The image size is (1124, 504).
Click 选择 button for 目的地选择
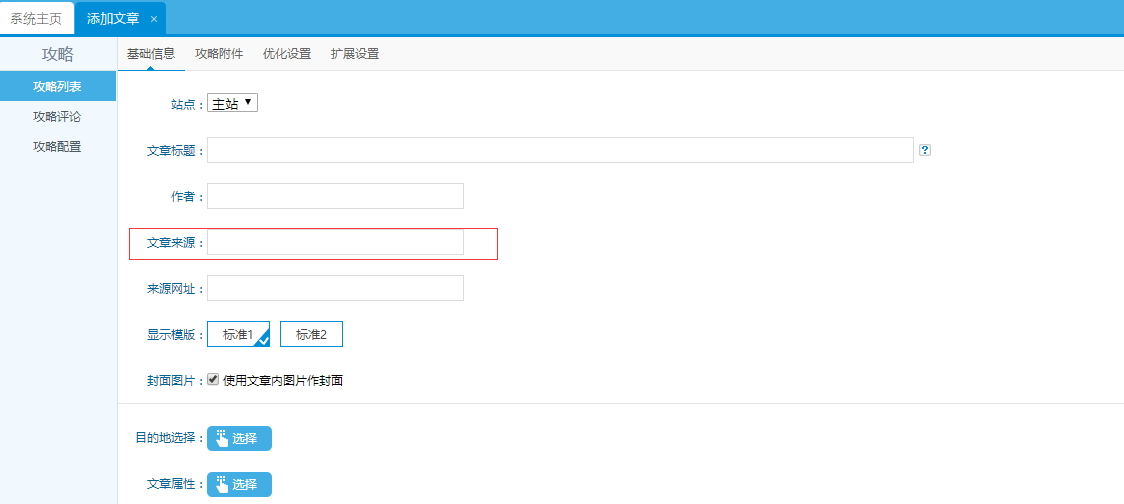tap(239, 438)
